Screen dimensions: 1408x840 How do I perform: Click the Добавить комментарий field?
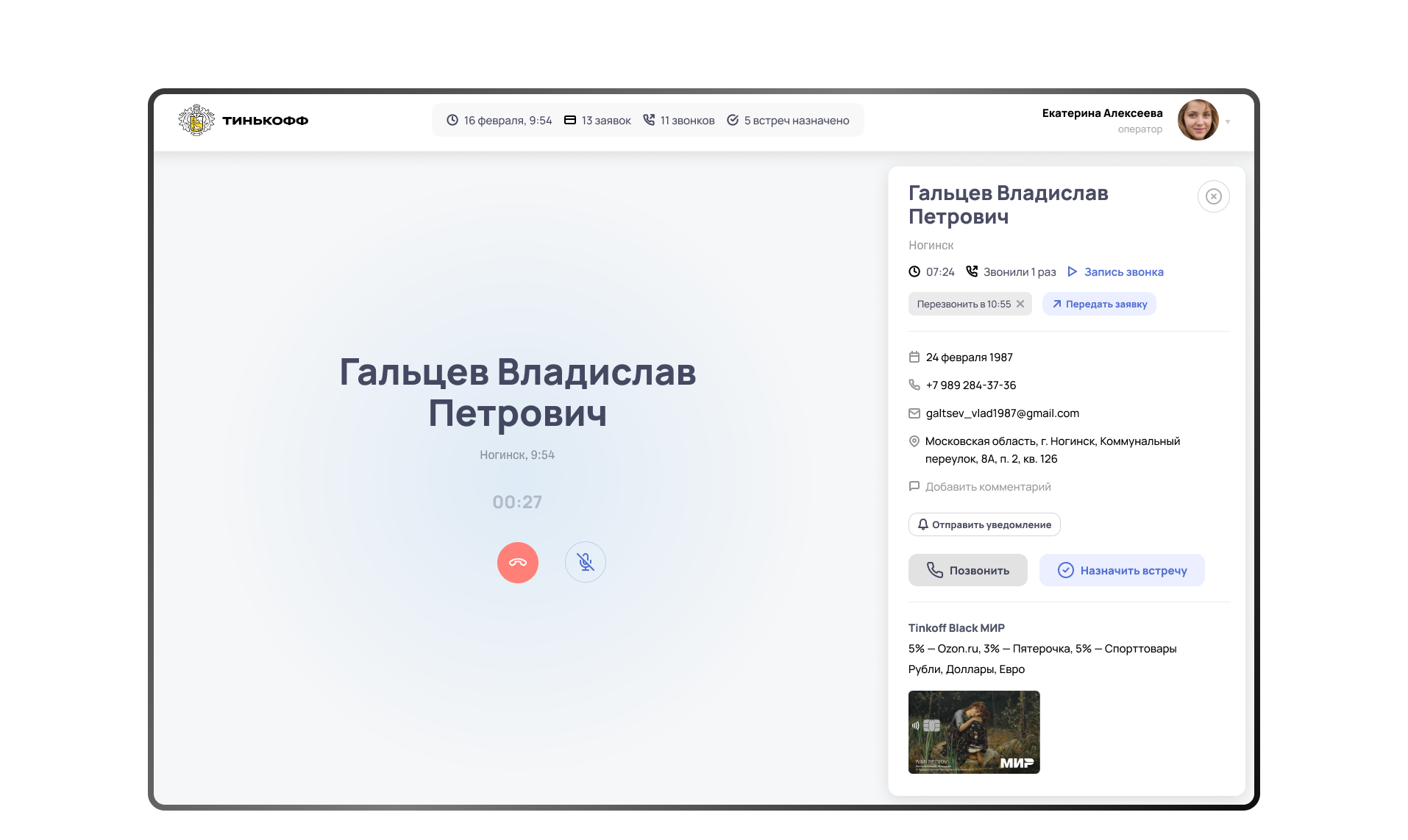pyautogui.click(x=987, y=487)
